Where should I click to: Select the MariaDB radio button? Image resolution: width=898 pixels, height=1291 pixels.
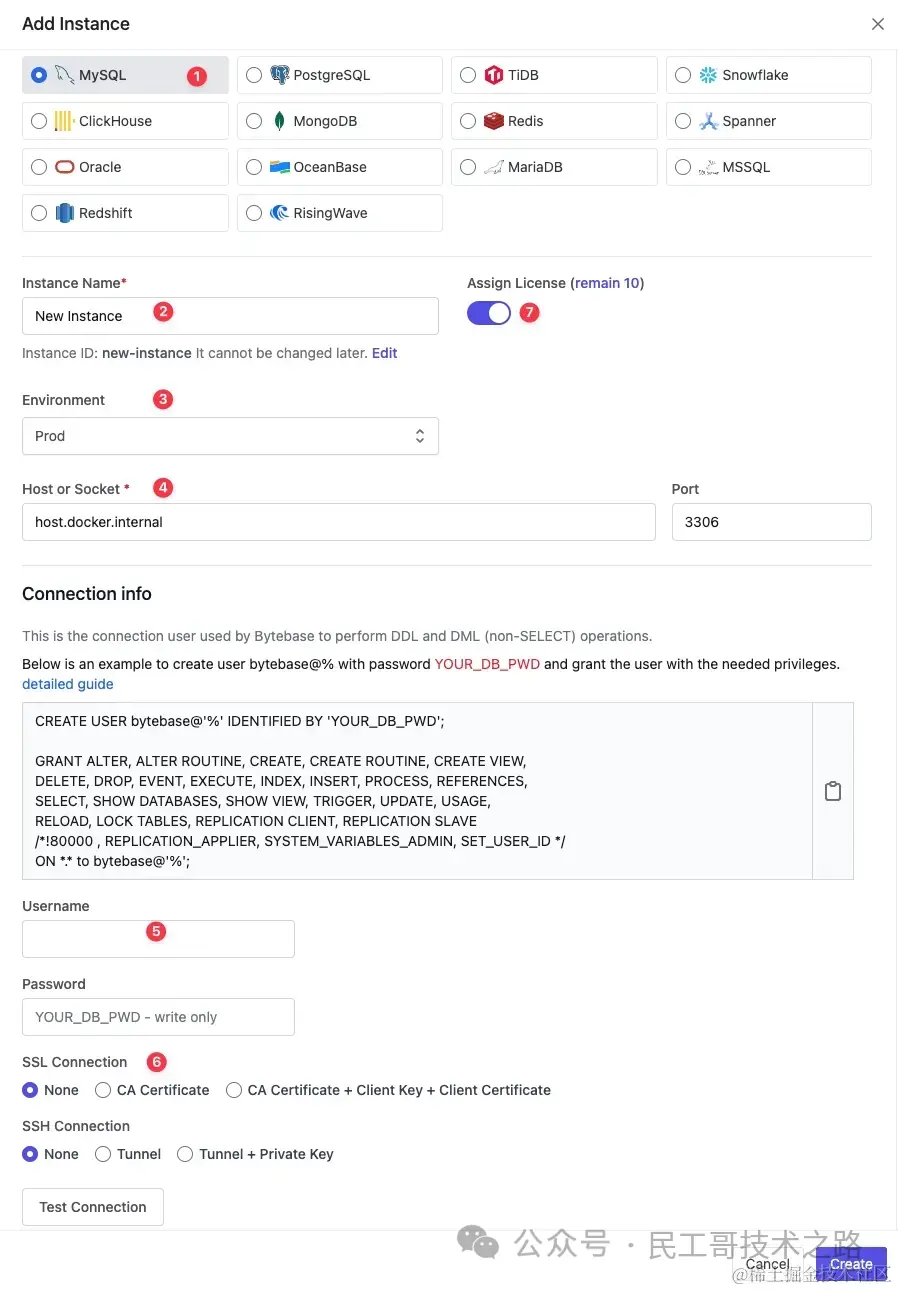[x=468, y=167]
